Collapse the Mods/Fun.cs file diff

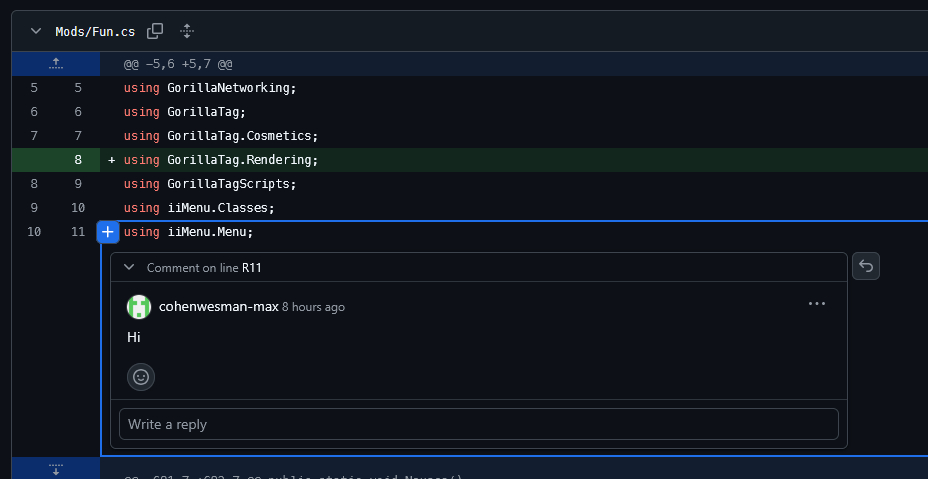point(36,31)
